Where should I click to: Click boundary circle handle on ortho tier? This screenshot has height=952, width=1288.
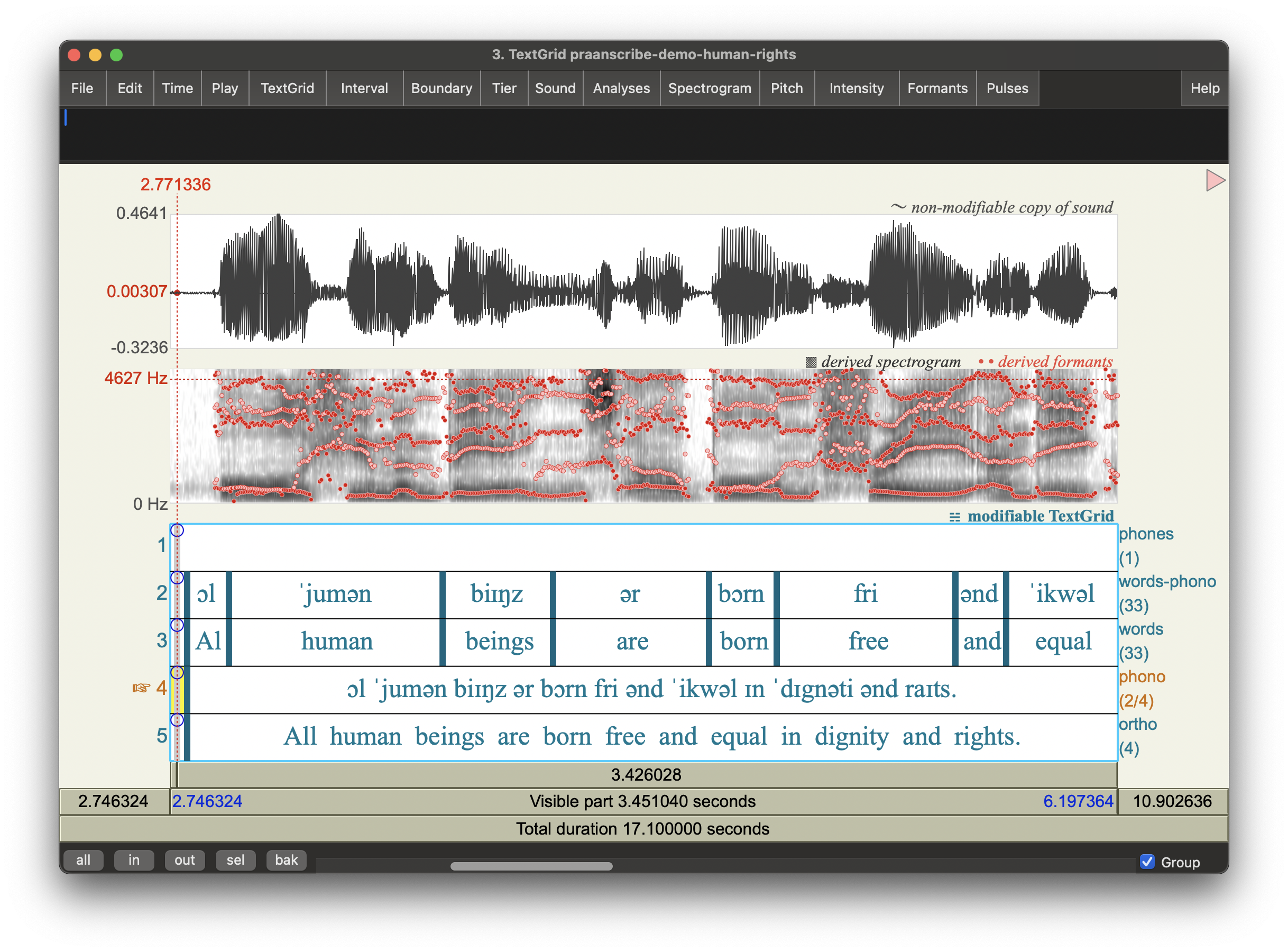pyautogui.click(x=177, y=720)
